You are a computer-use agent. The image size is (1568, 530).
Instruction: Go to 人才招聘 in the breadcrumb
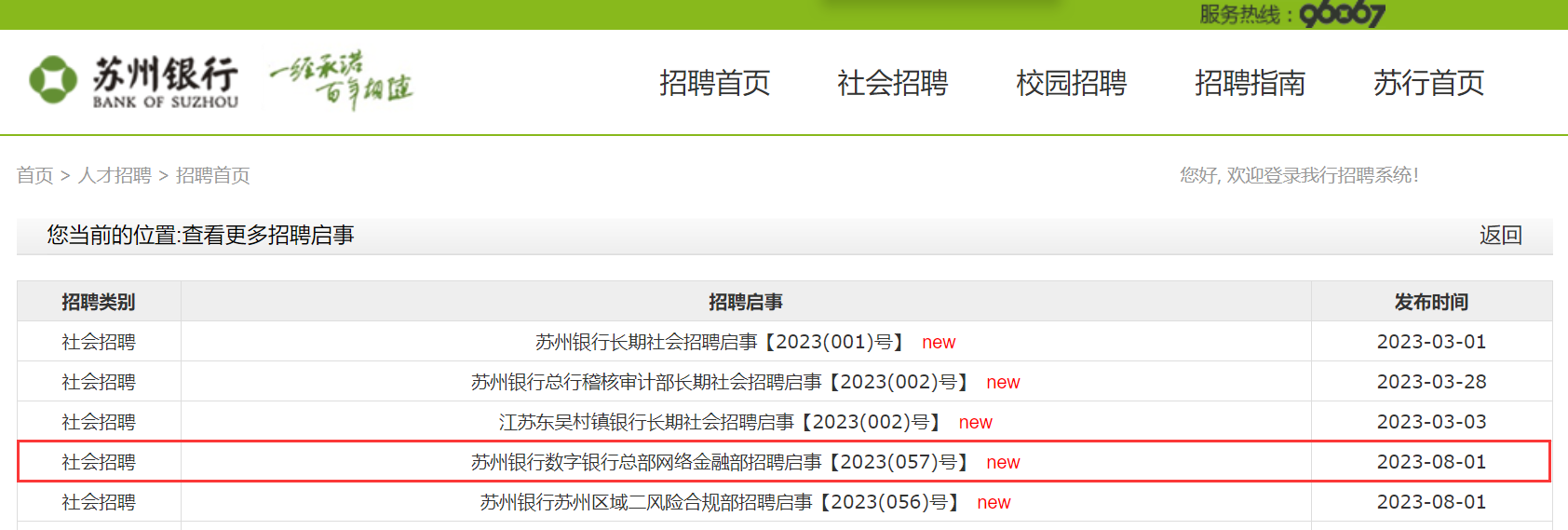click(x=115, y=175)
